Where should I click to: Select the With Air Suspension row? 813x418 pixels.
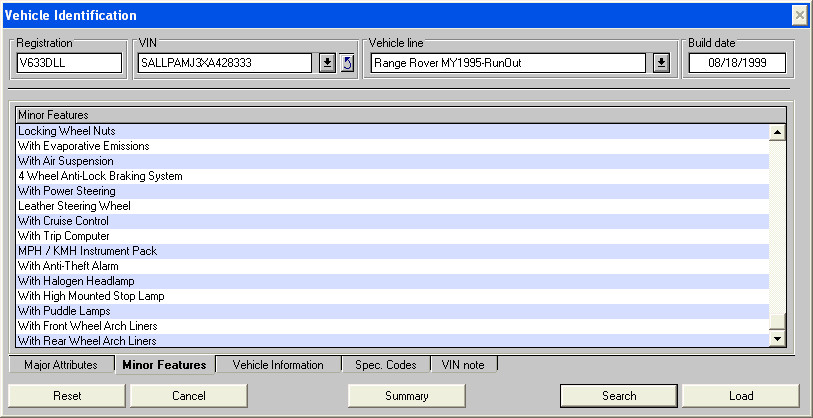pos(393,161)
